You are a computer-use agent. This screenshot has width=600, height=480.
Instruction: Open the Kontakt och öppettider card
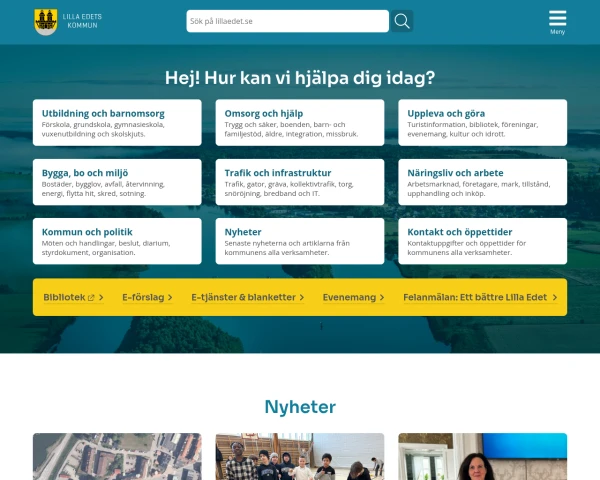[483, 241]
